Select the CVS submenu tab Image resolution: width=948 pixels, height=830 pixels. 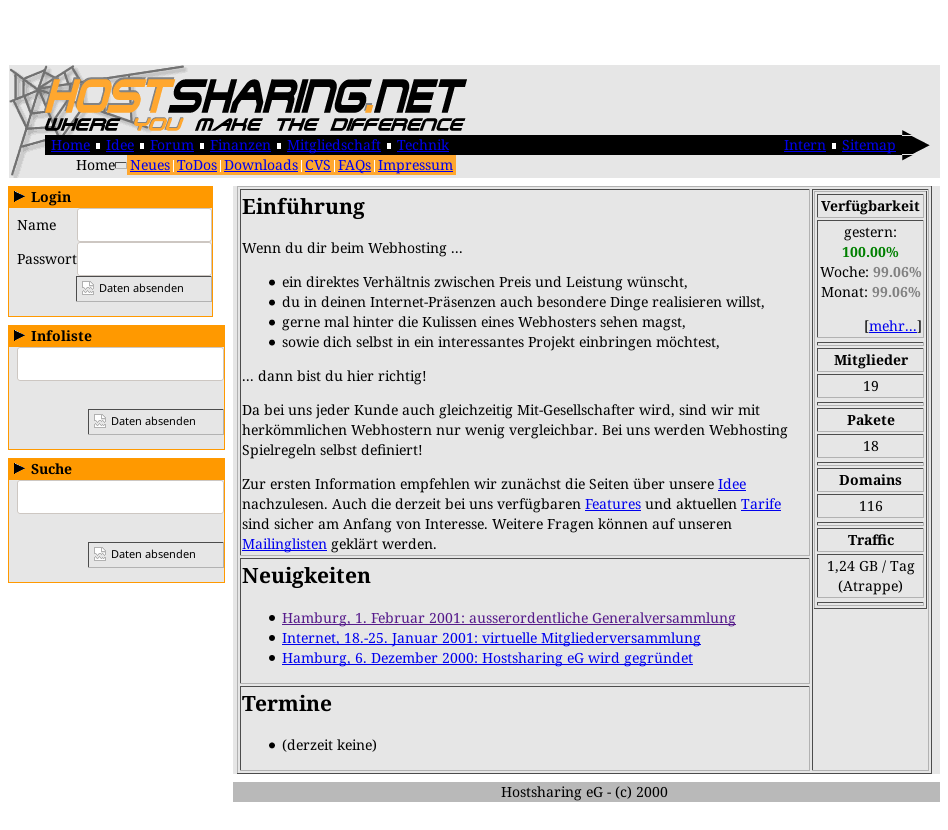point(317,165)
